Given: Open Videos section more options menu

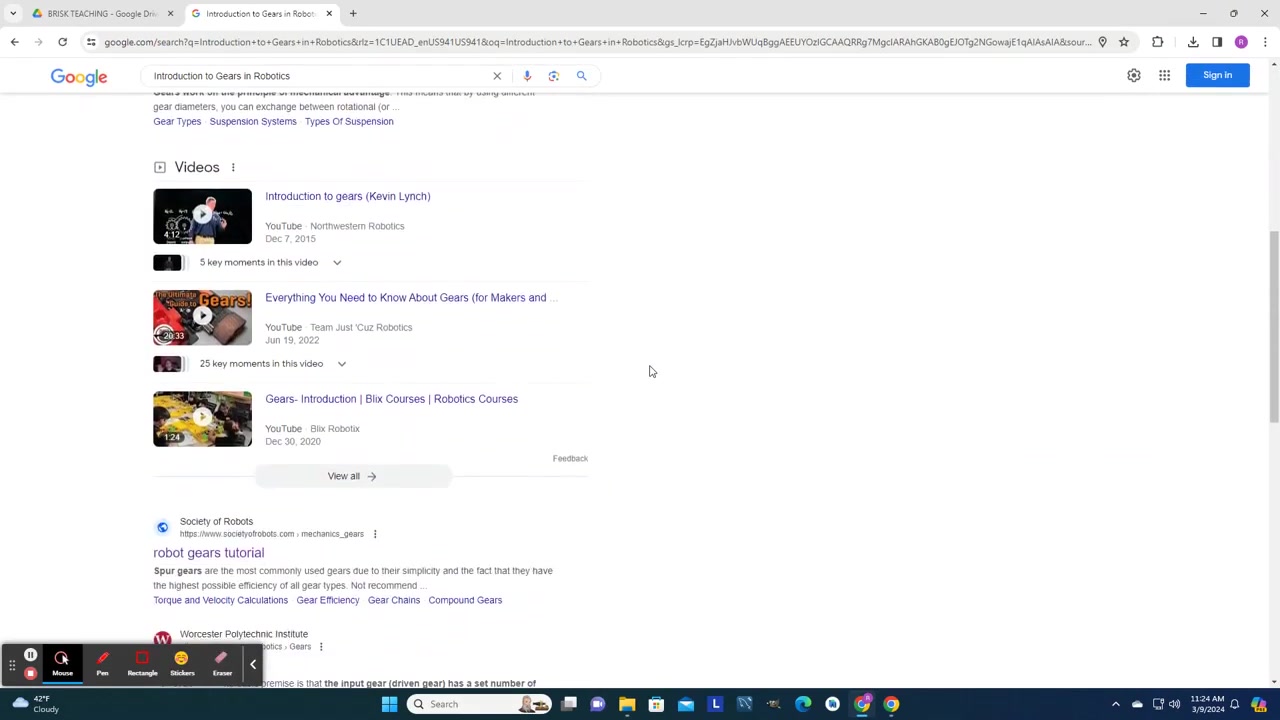Looking at the screenshot, I should click(x=233, y=168).
